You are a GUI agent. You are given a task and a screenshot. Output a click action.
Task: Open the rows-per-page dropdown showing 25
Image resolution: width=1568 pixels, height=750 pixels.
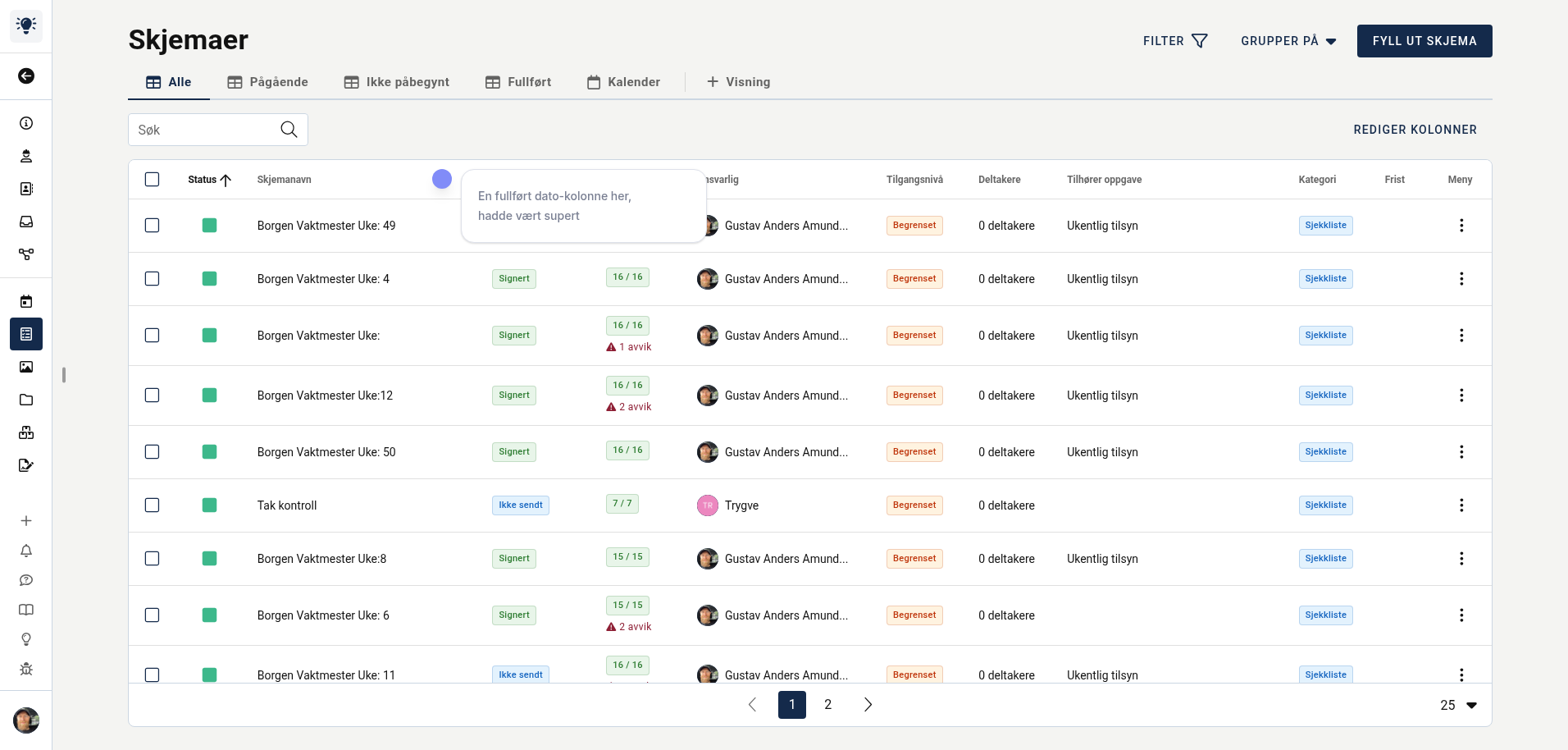point(1458,705)
